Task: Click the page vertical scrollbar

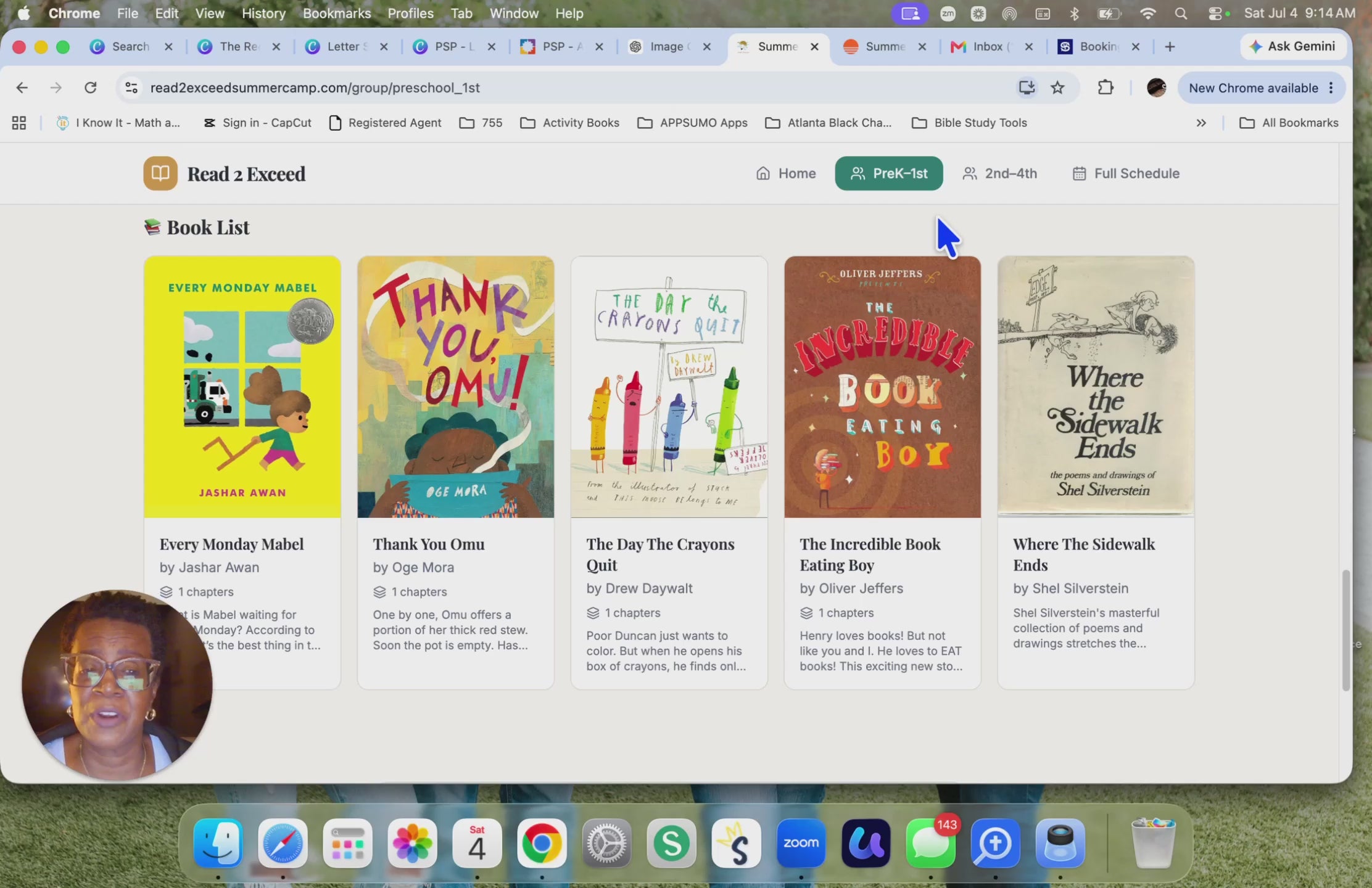Action: point(1345,629)
